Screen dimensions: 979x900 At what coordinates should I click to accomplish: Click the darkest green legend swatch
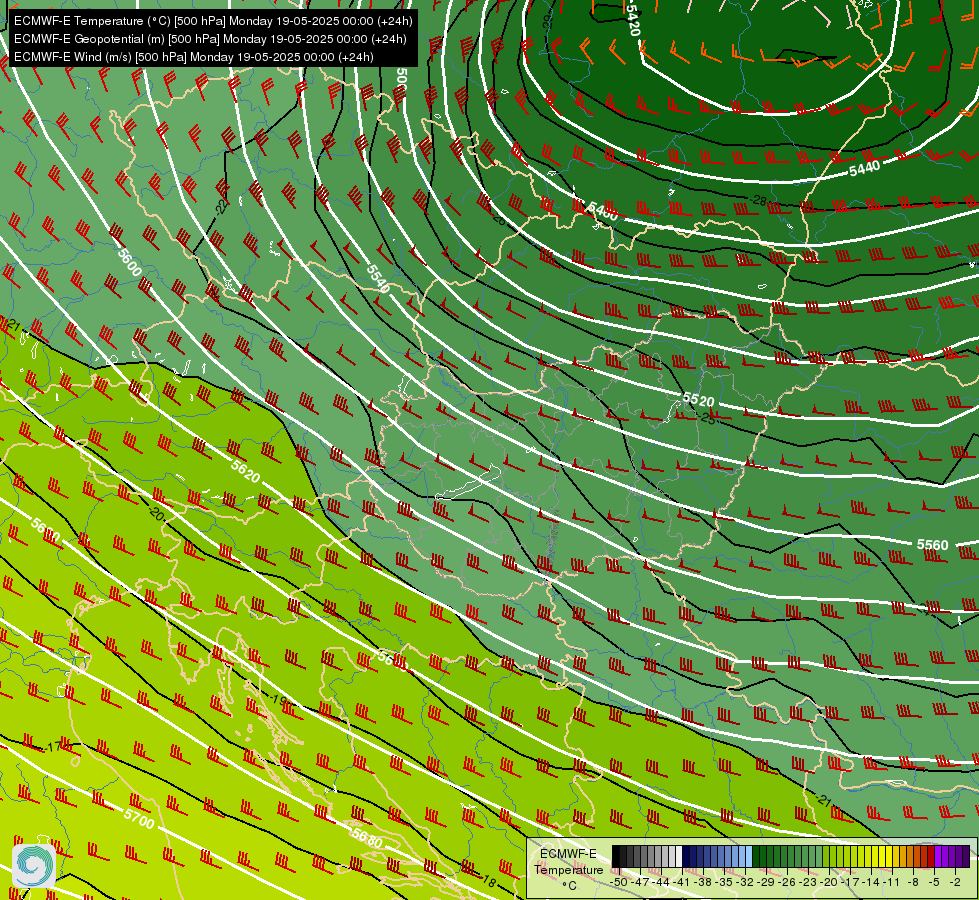click(x=756, y=856)
